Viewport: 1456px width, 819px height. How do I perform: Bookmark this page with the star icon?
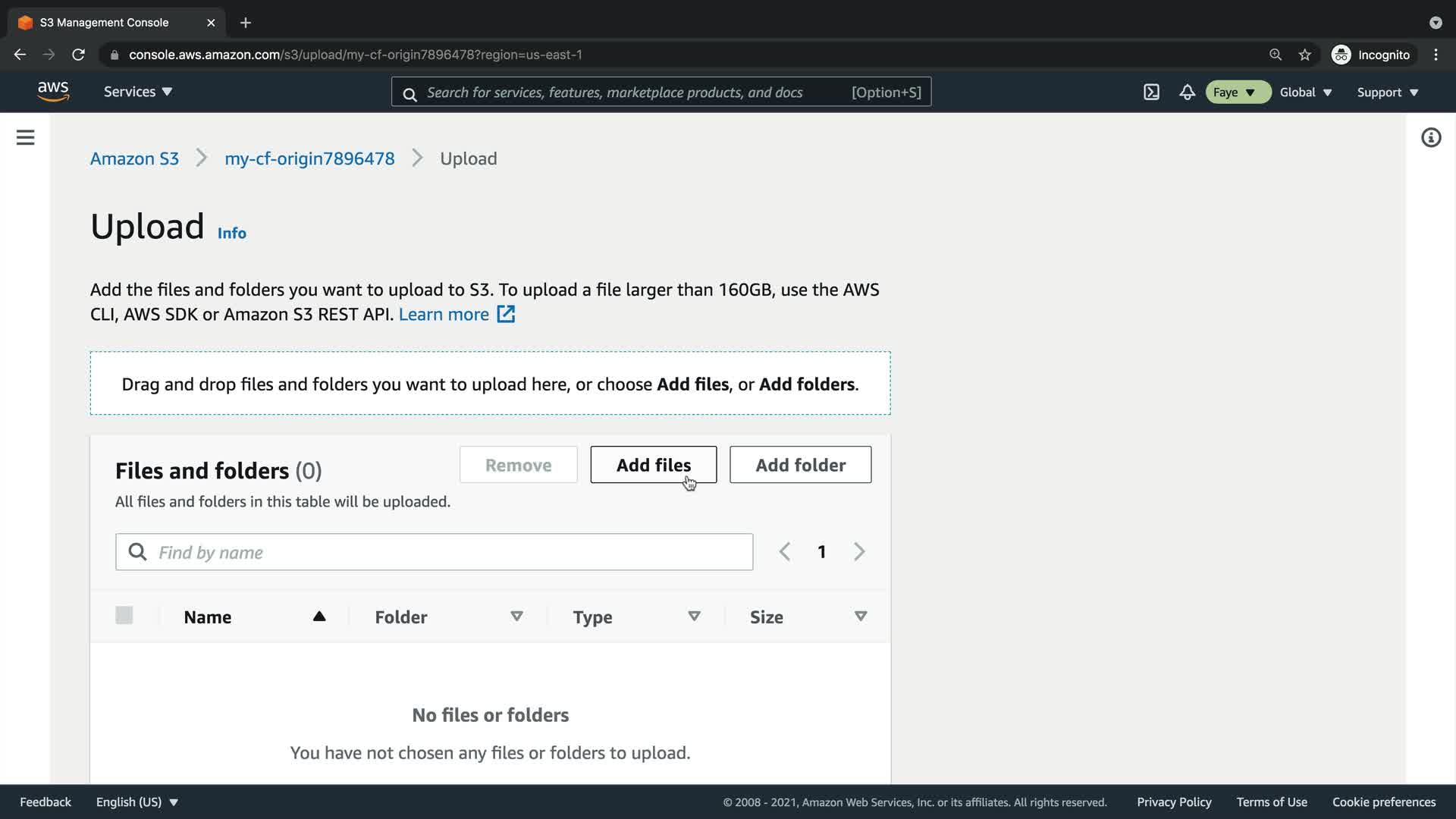(1304, 55)
